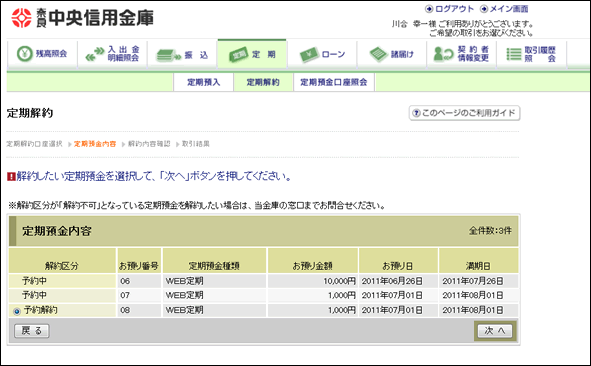Click the 定期解約口座選択 breadcrumb step
The image size is (591, 366).
[x=34, y=144]
